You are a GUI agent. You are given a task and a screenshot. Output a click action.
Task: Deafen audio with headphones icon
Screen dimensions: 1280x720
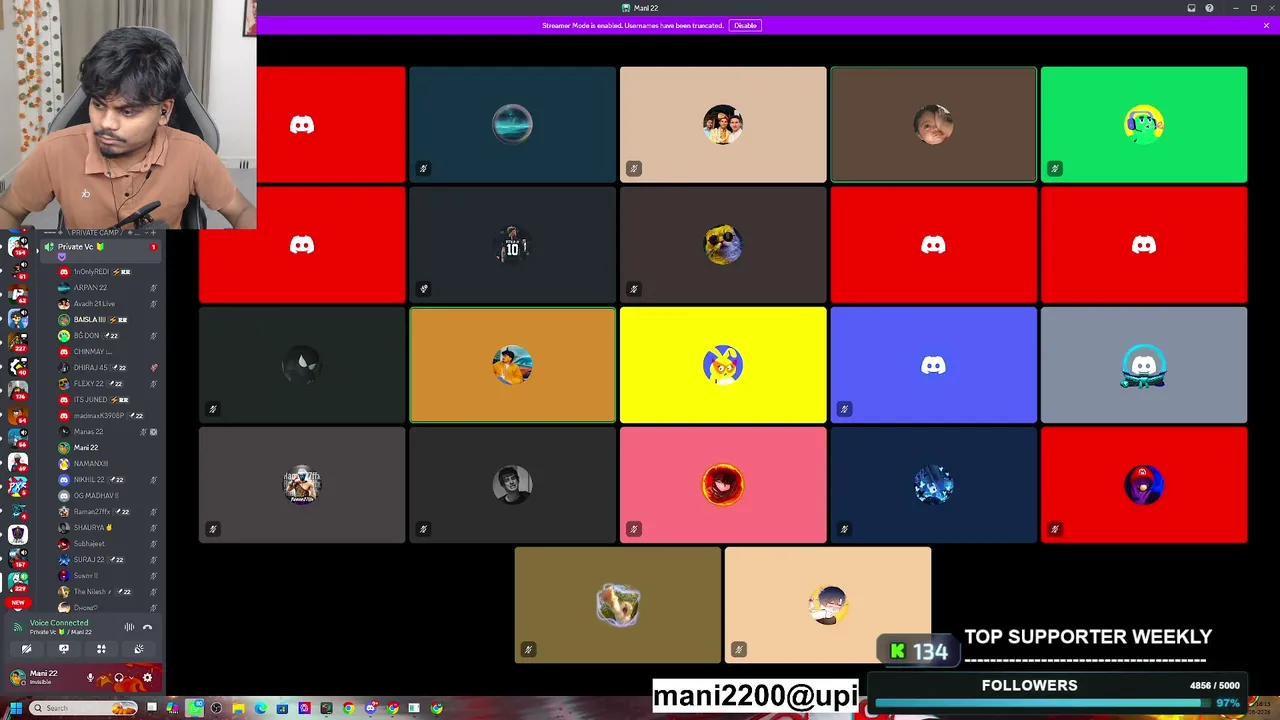tap(118, 678)
